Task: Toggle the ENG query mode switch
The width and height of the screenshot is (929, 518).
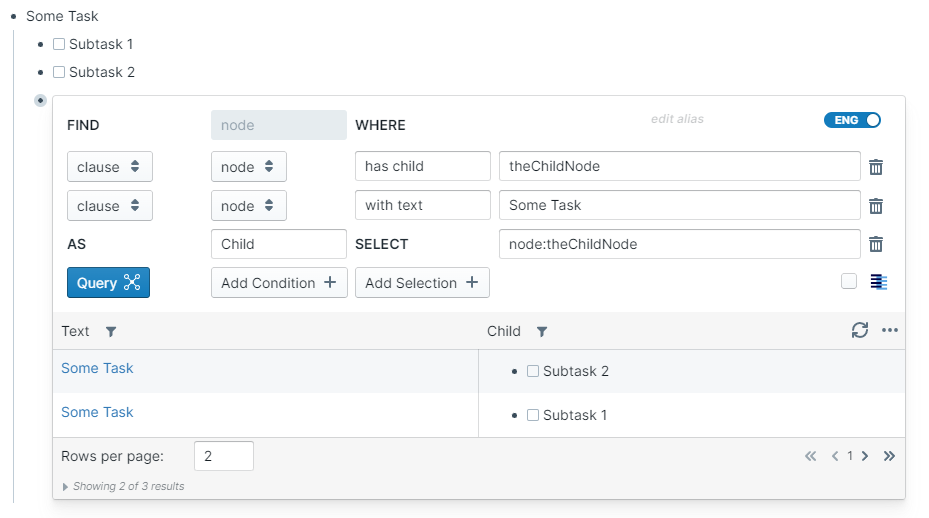Action: (x=852, y=120)
